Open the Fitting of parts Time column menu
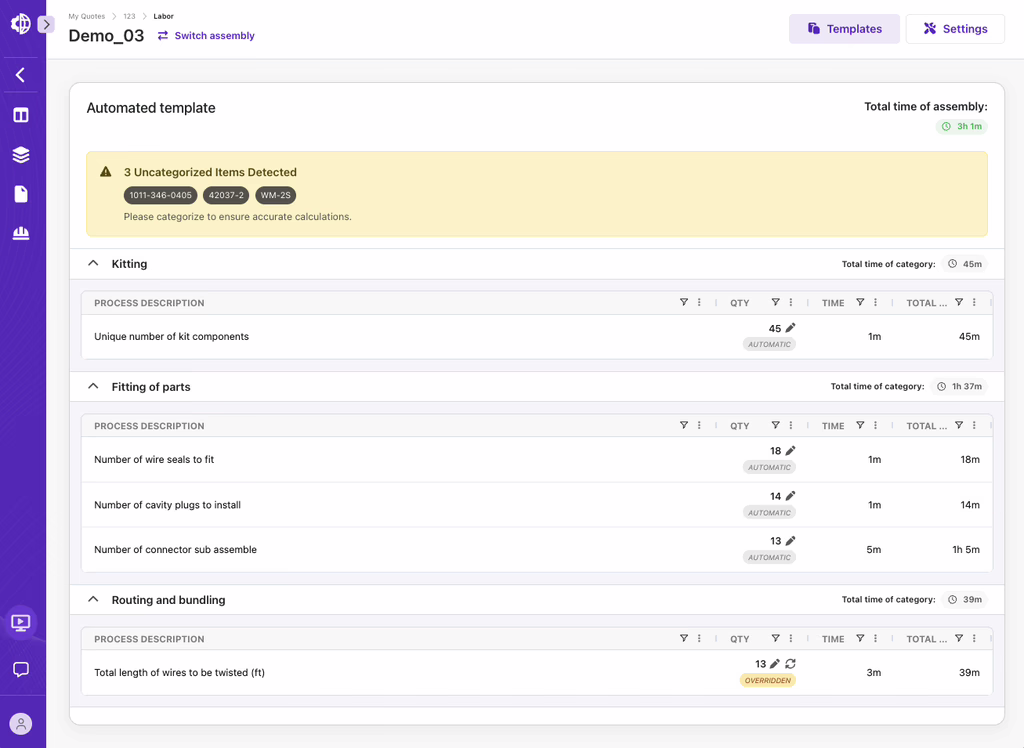Image resolution: width=1024 pixels, height=748 pixels. tap(876, 426)
